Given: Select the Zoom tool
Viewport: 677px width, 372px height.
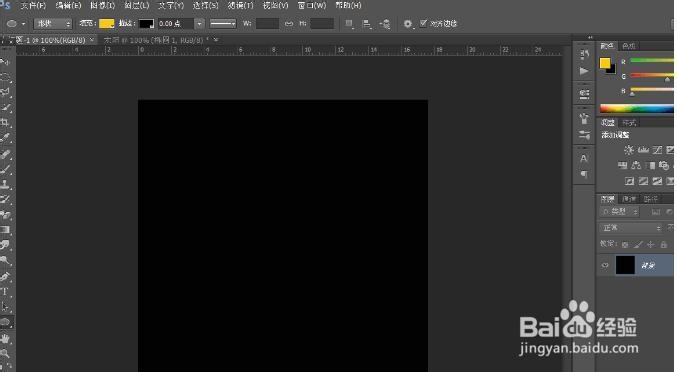Looking at the screenshot, I should [x=5, y=354].
